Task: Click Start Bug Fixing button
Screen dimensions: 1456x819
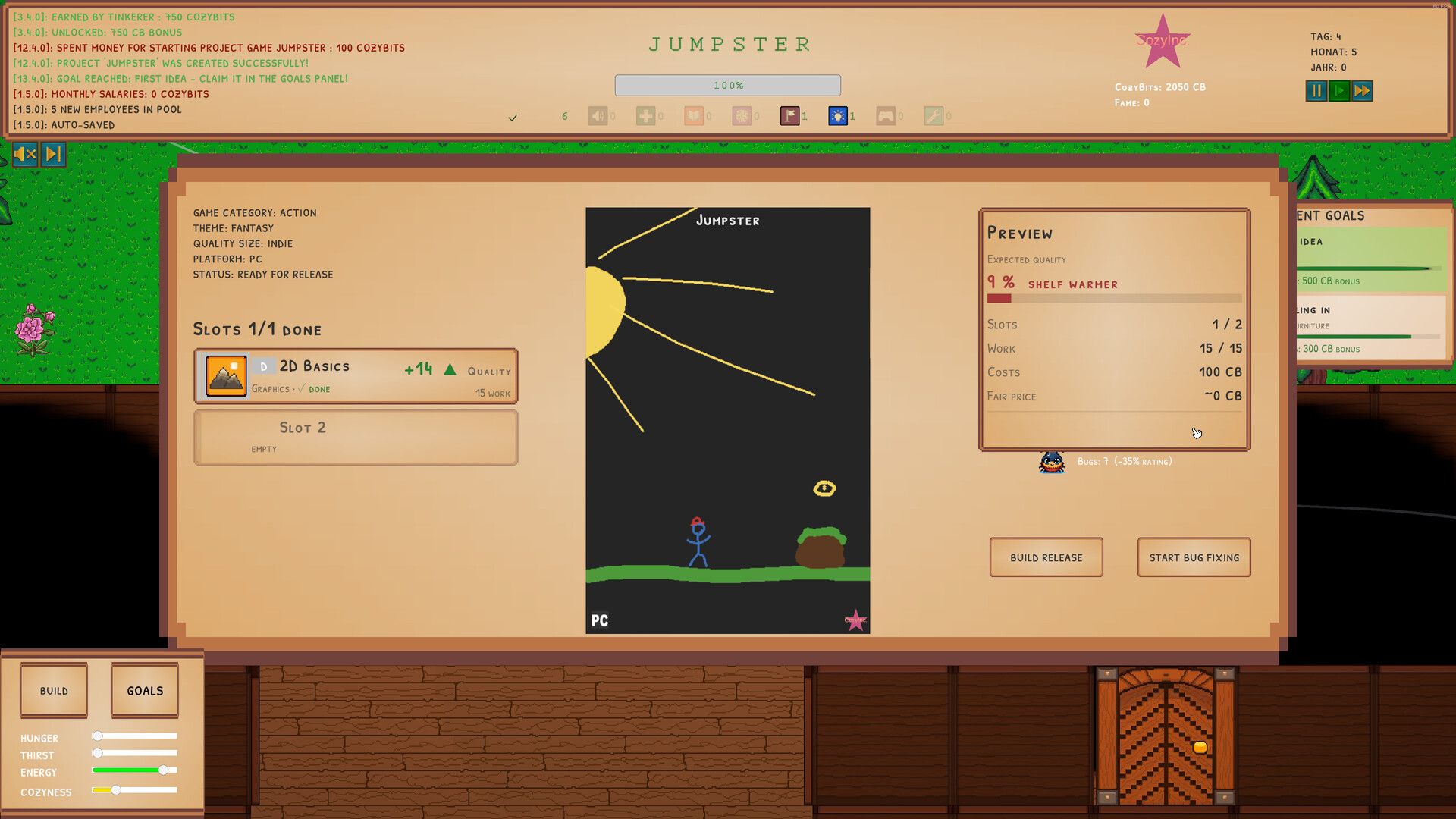Action: coord(1194,557)
